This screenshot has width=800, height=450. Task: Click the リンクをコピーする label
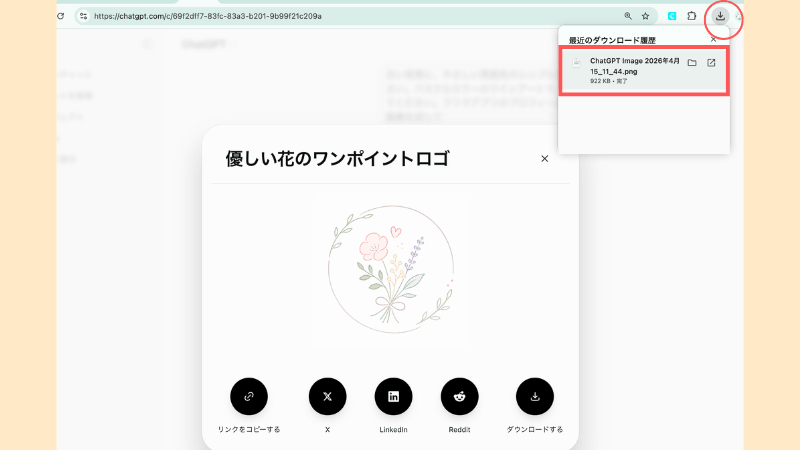(x=249, y=430)
